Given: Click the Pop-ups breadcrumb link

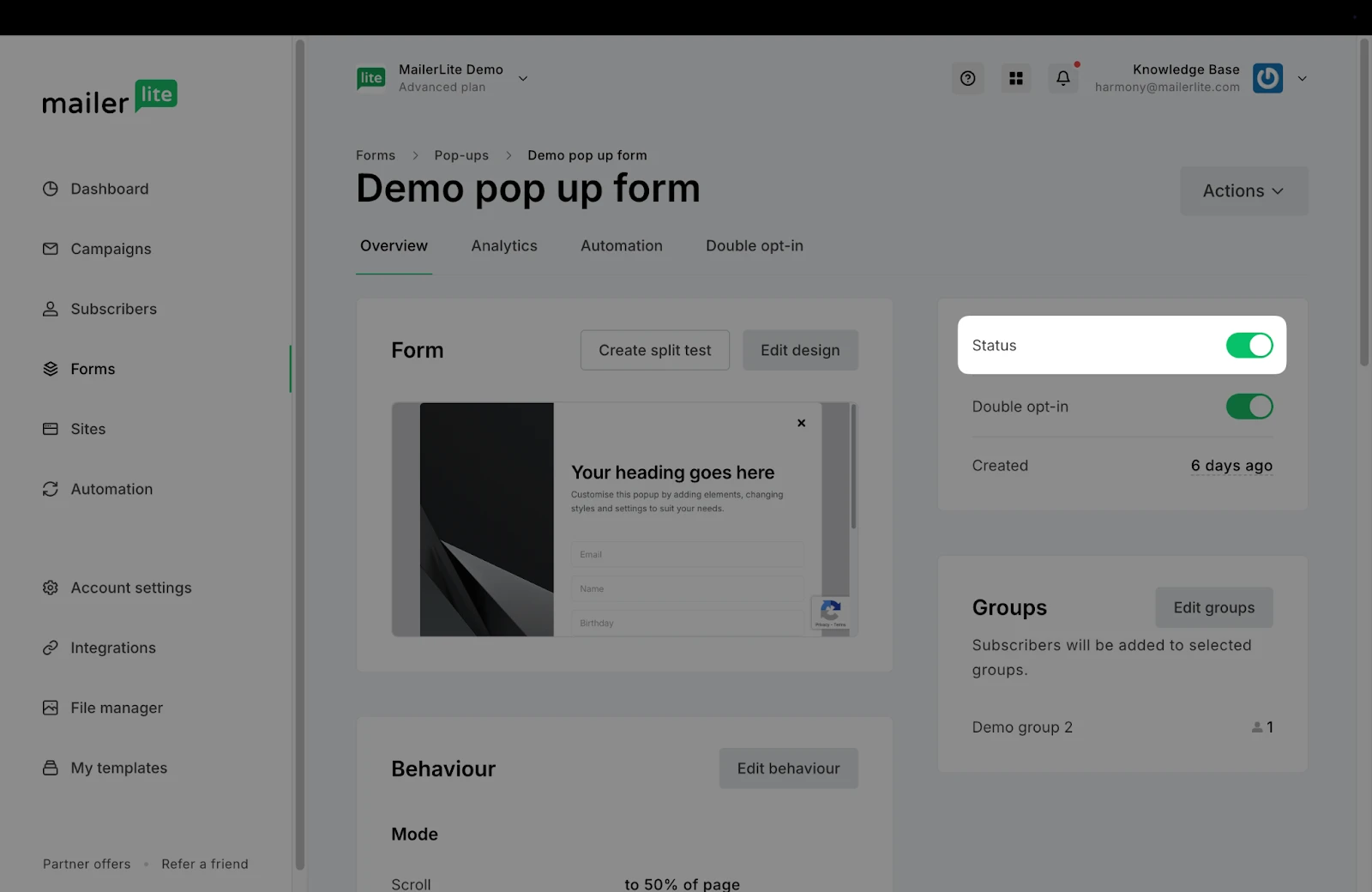Looking at the screenshot, I should pos(461,155).
